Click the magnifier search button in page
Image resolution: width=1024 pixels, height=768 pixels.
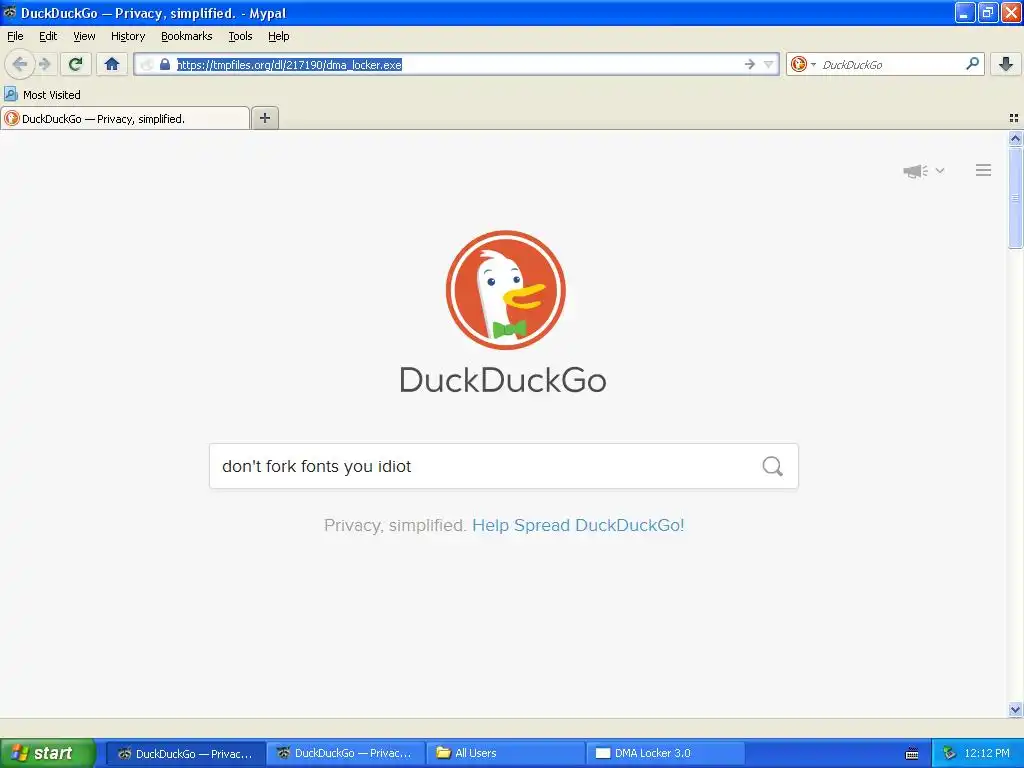(x=773, y=466)
